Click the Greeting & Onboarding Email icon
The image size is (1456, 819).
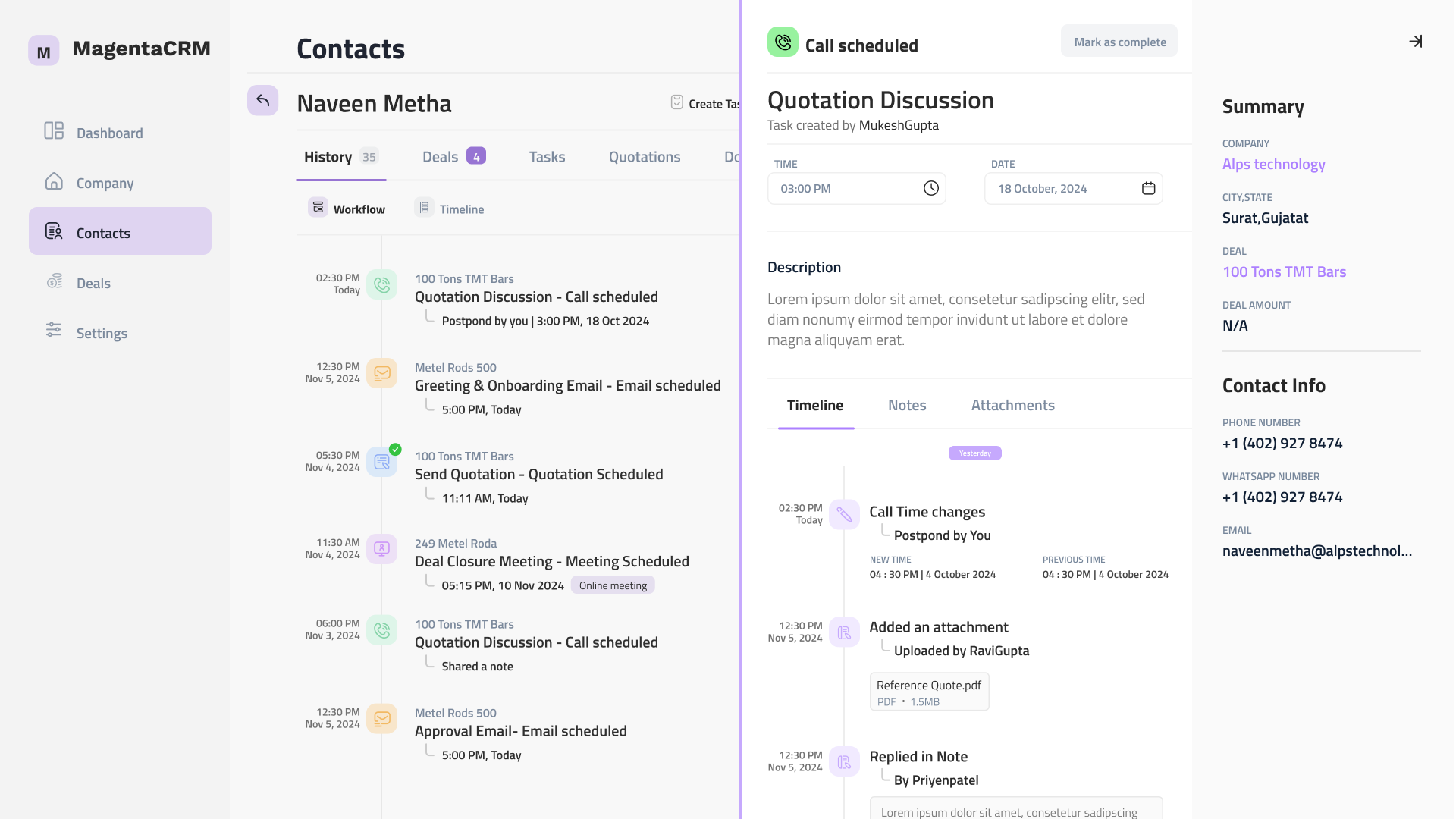coord(381,373)
